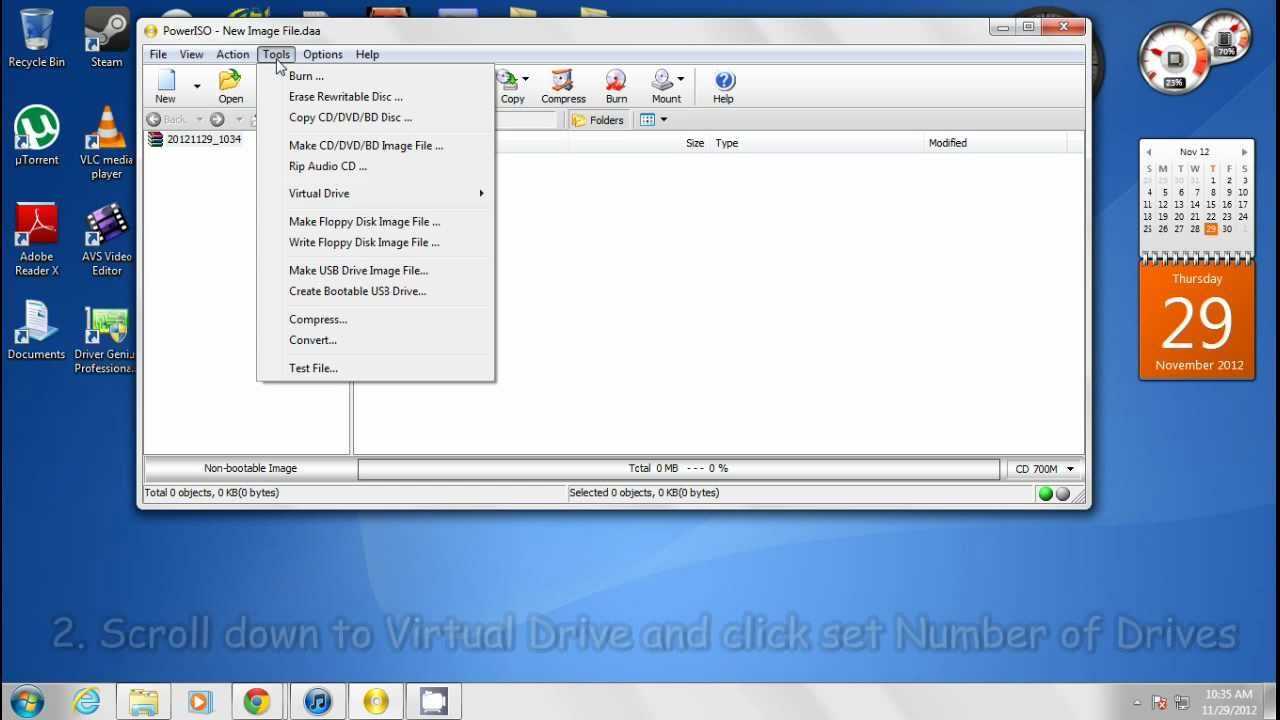Open Internet Explorer from taskbar
Screen dimensions: 1280x720
(88, 702)
